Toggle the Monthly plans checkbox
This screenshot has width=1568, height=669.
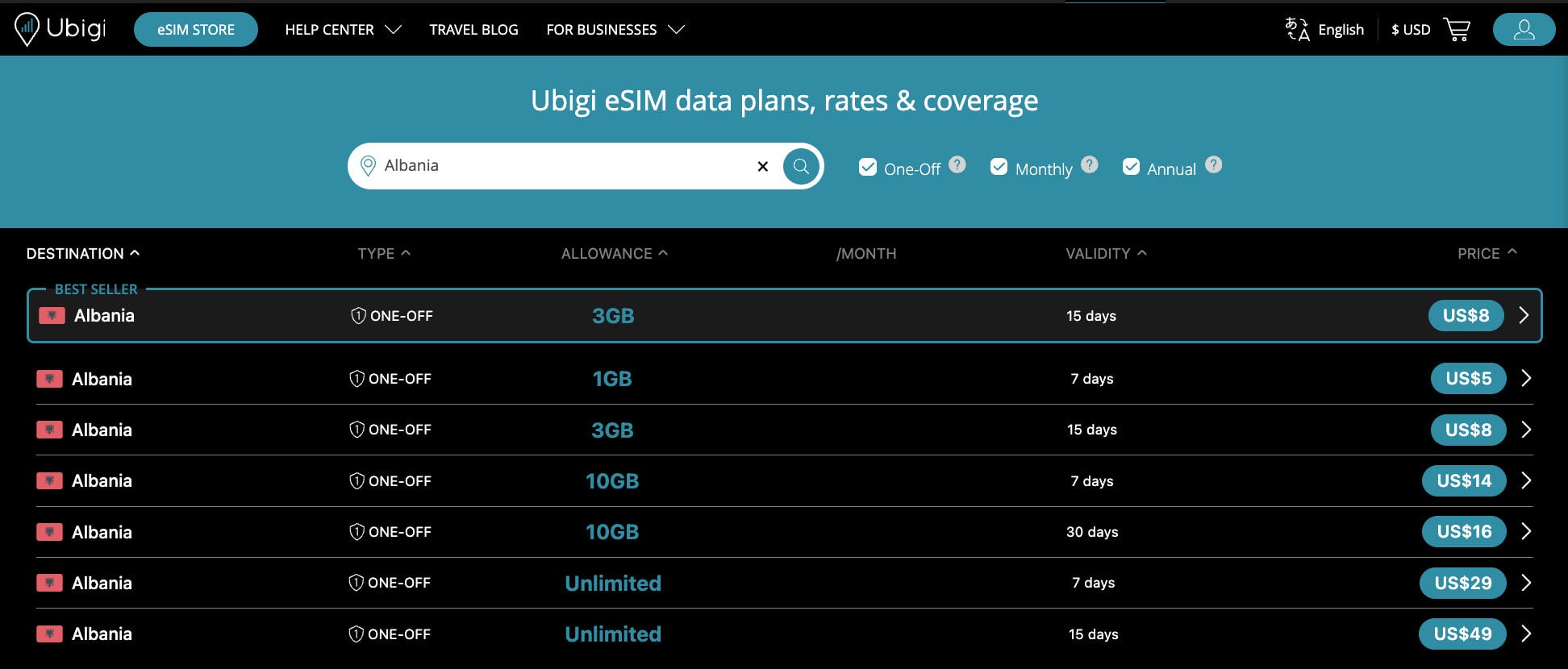point(999,167)
